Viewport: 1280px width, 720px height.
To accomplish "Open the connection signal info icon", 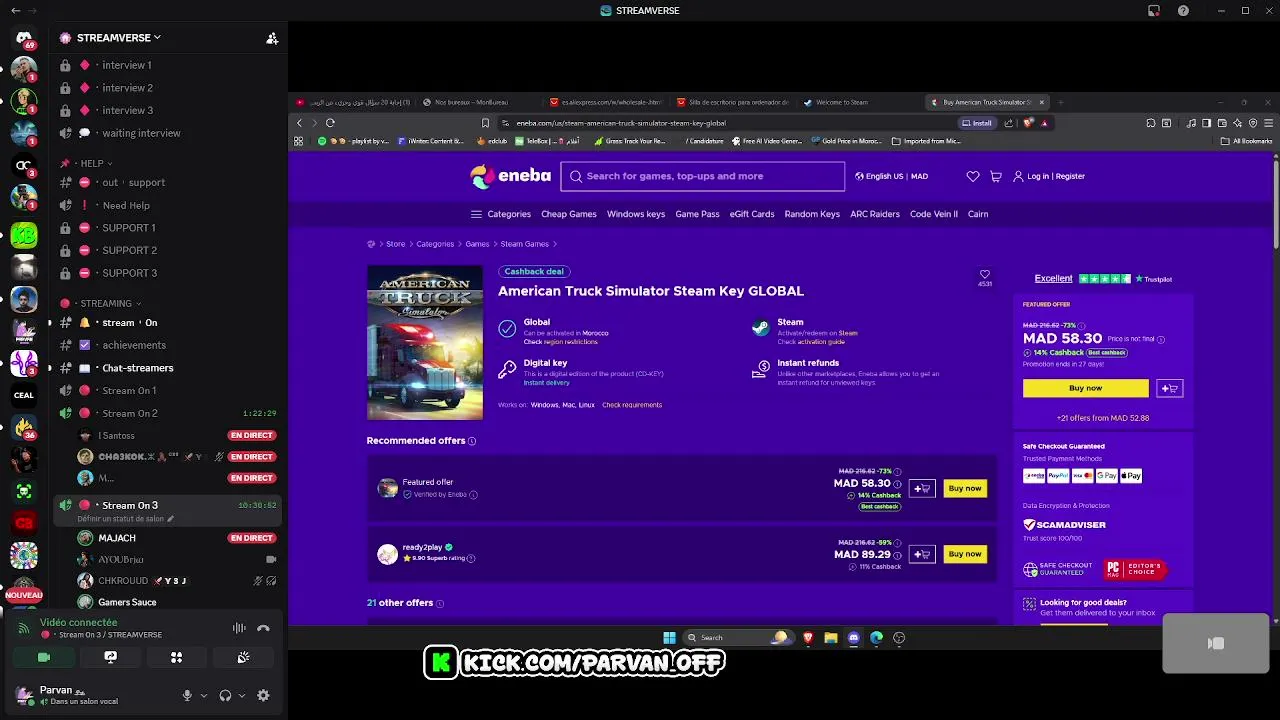I will (x=24, y=628).
